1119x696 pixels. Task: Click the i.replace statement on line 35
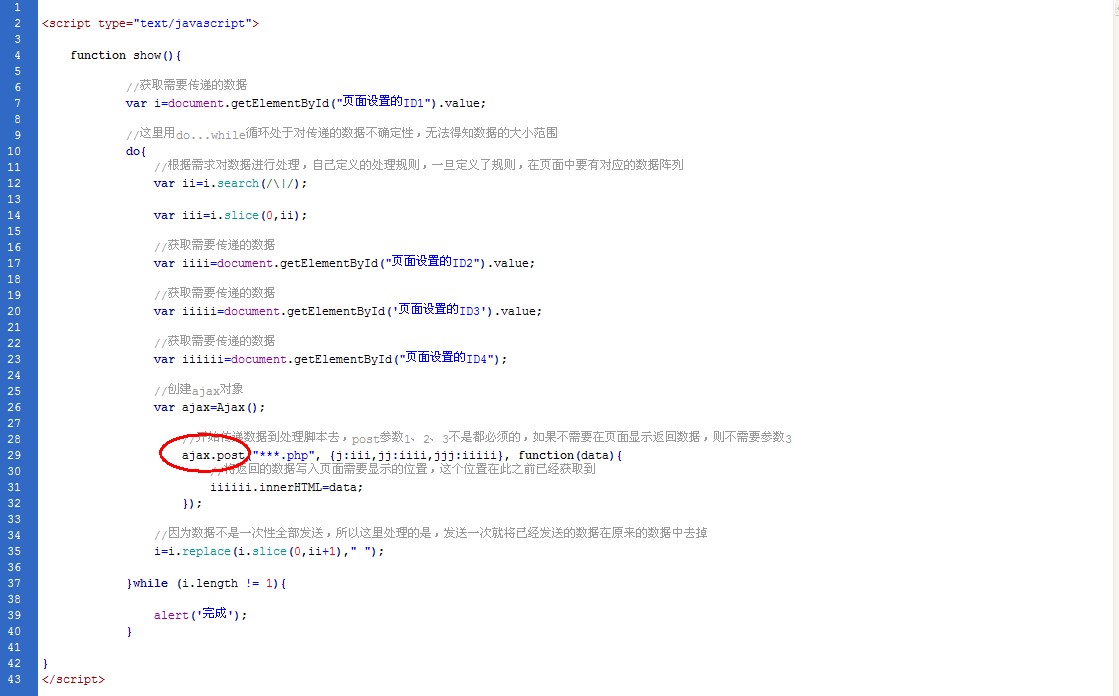pos(269,551)
